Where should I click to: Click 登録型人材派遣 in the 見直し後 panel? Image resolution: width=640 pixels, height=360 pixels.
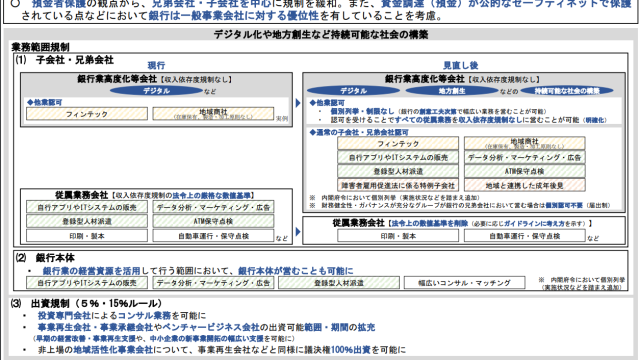point(398,171)
